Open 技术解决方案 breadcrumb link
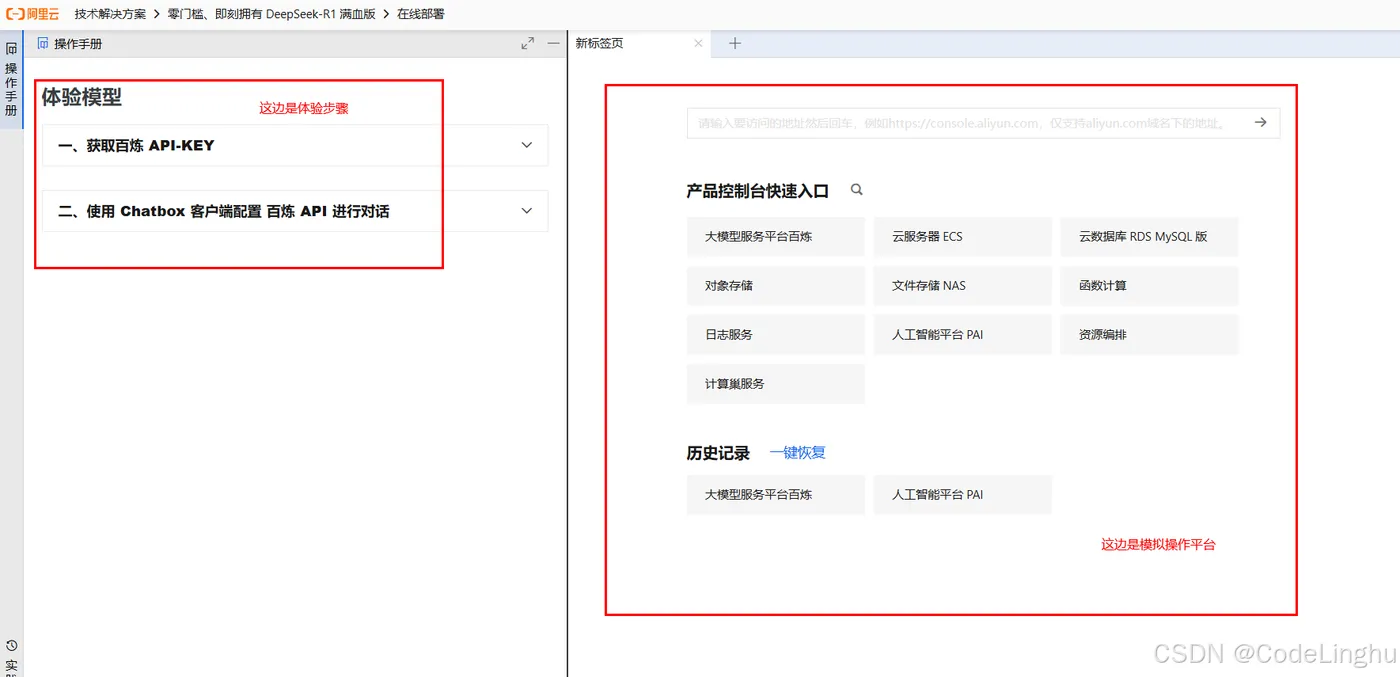Screen dimensions: 1400x677 tap(110, 14)
